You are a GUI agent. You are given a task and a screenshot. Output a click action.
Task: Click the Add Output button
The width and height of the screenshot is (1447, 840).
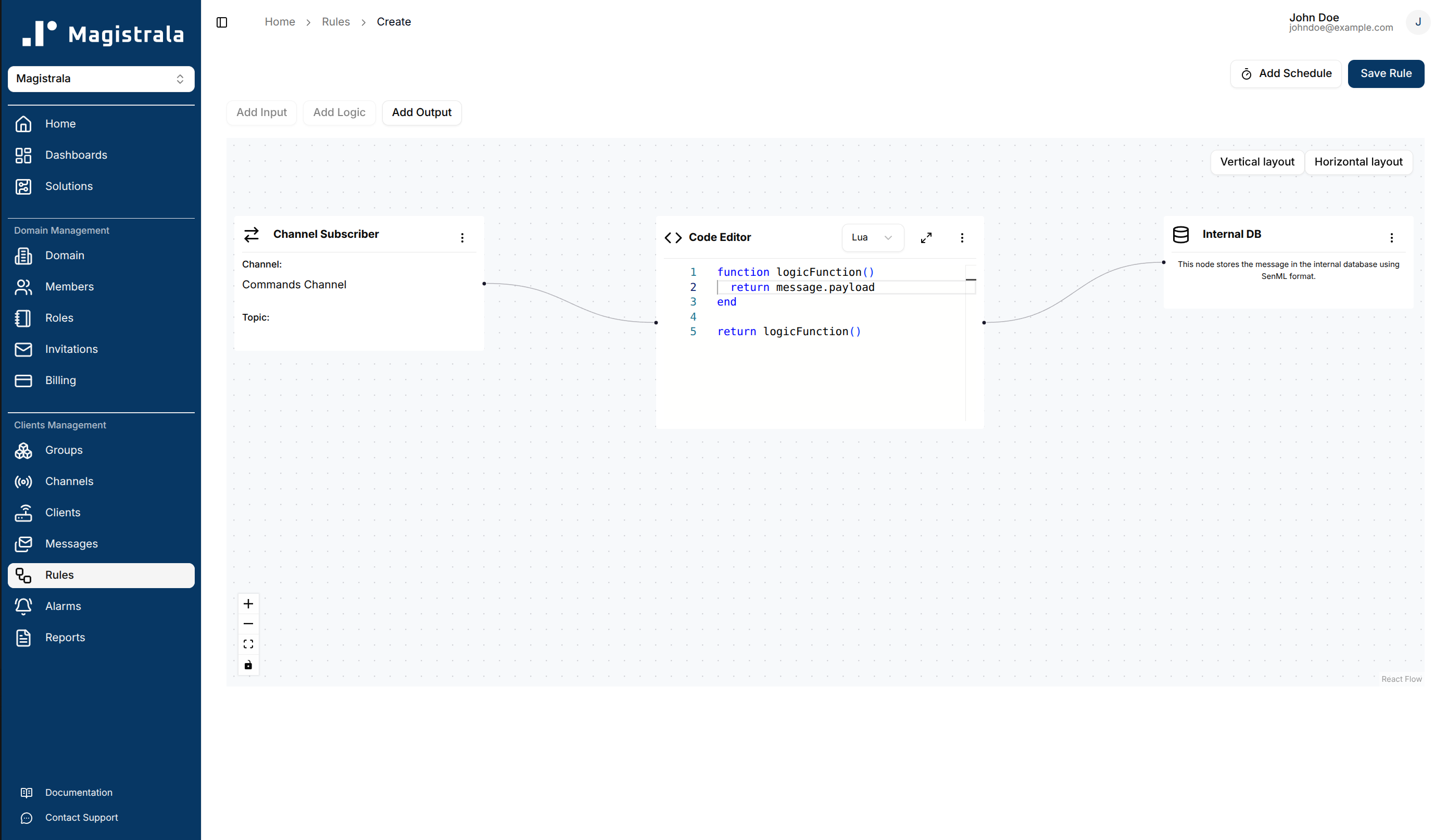[422, 112]
